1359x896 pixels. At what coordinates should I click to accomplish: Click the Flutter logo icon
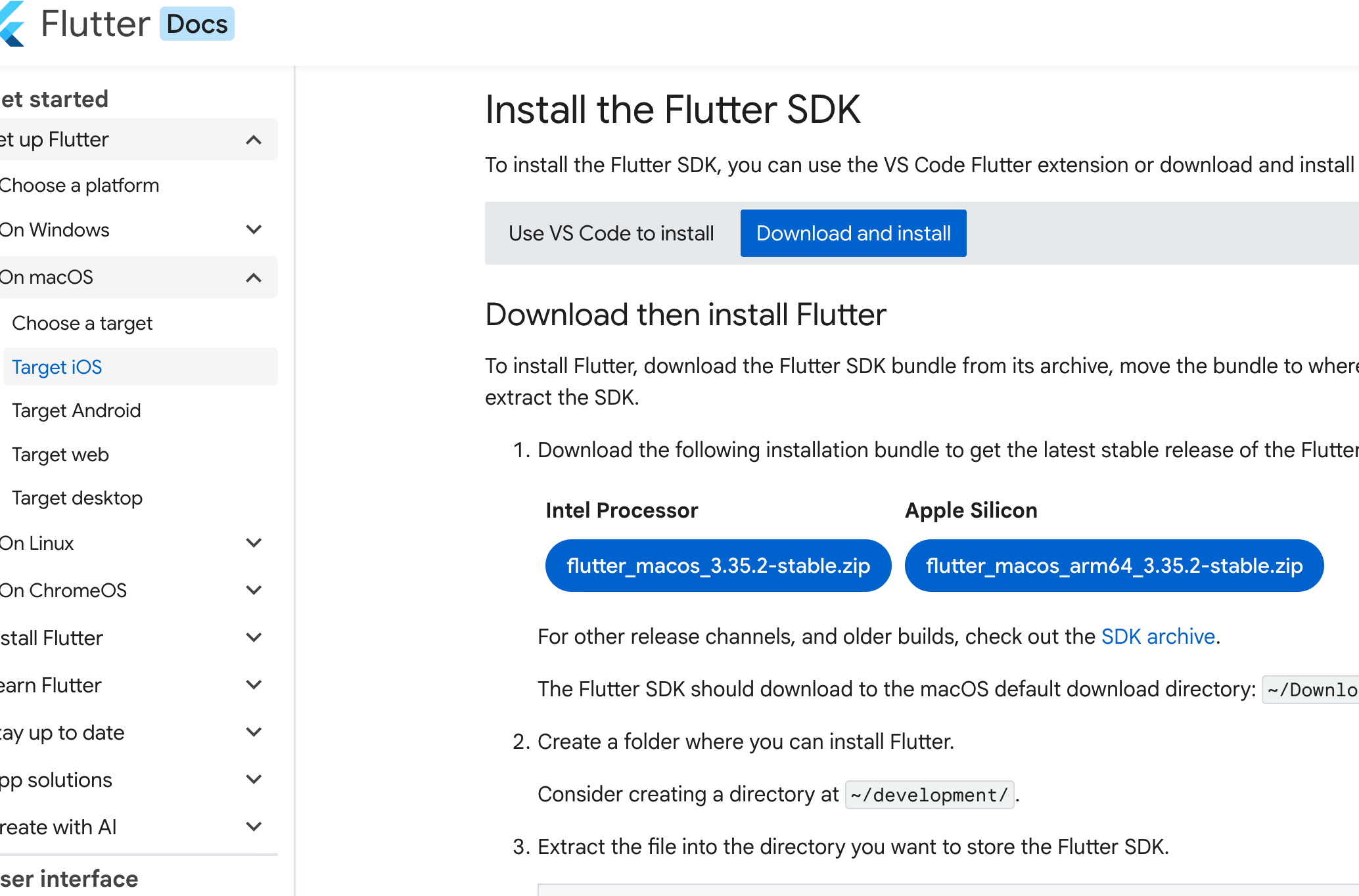(x=12, y=24)
